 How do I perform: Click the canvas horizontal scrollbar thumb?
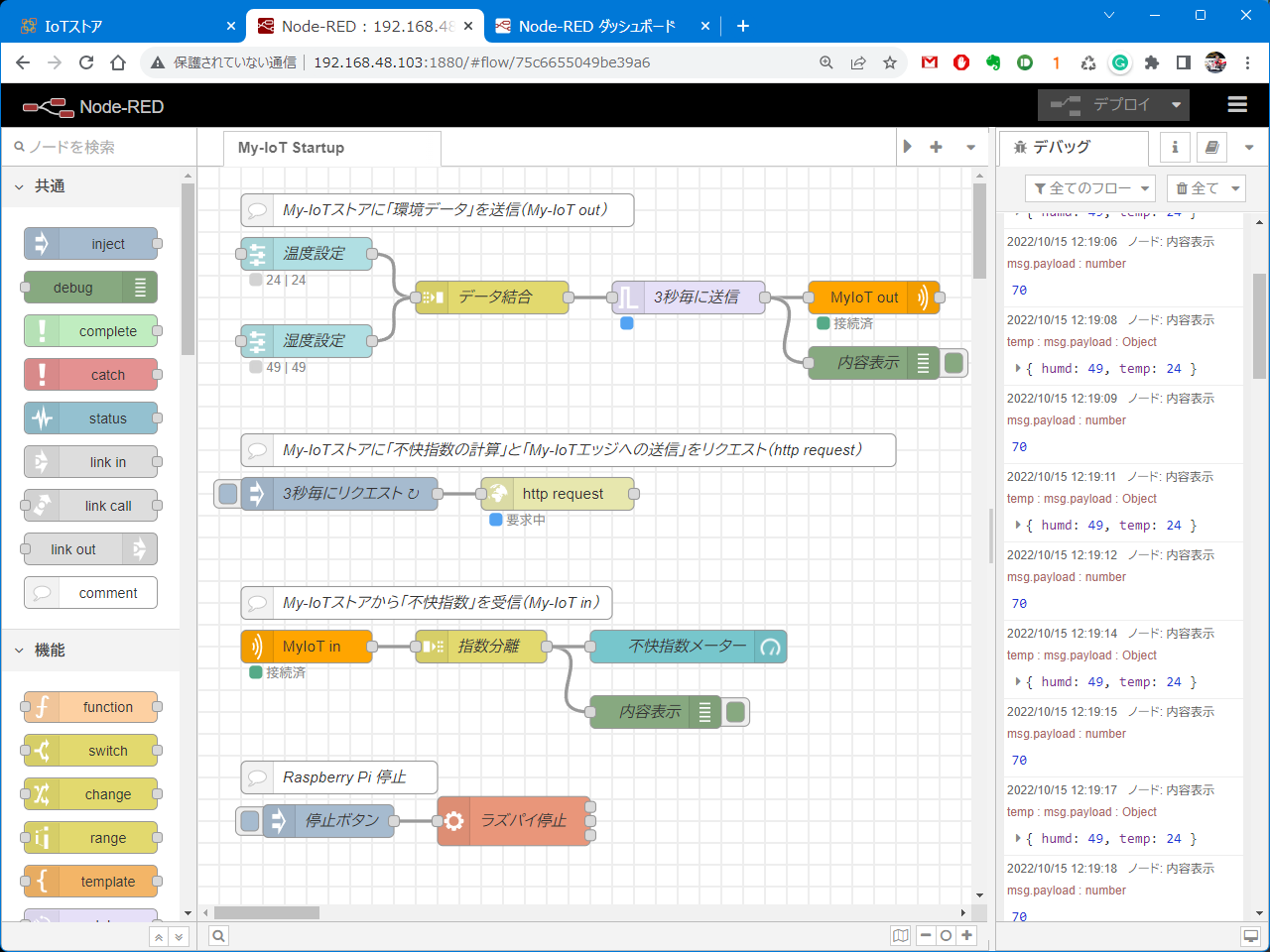point(267,912)
